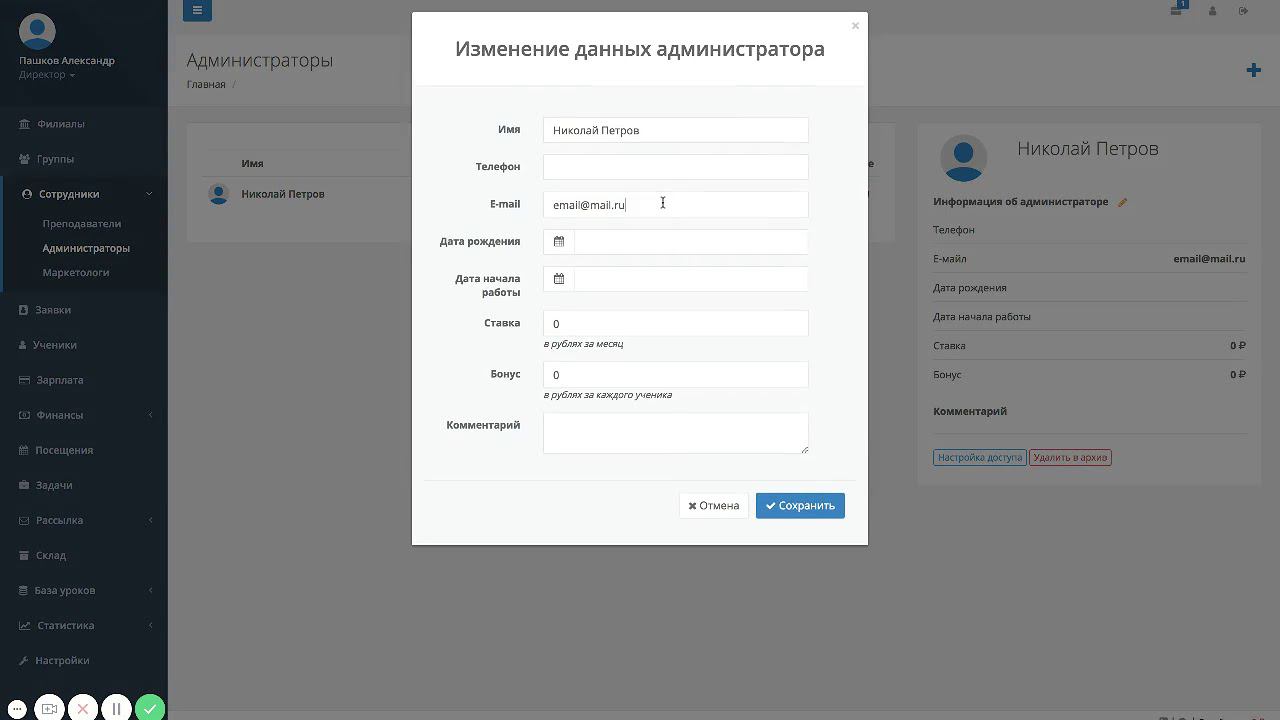Open the user profile icon in top bar
Image resolution: width=1280 pixels, height=720 pixels.
(1212, 11)
